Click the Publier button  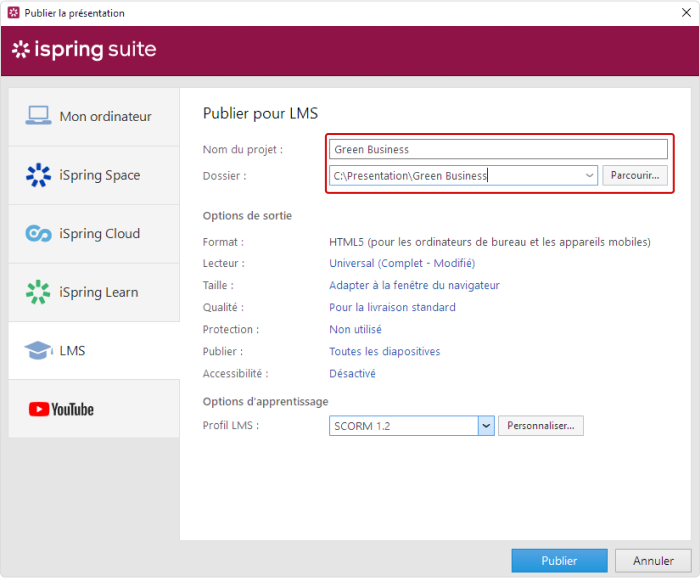(559, 561)
